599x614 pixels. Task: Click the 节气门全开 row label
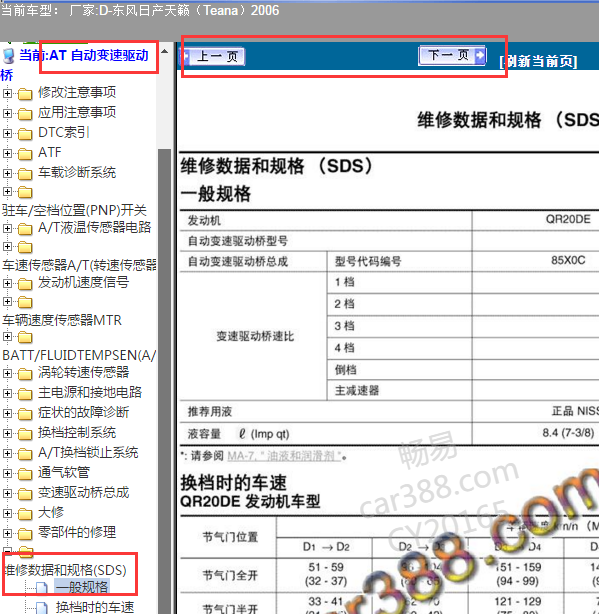[230, 575]
